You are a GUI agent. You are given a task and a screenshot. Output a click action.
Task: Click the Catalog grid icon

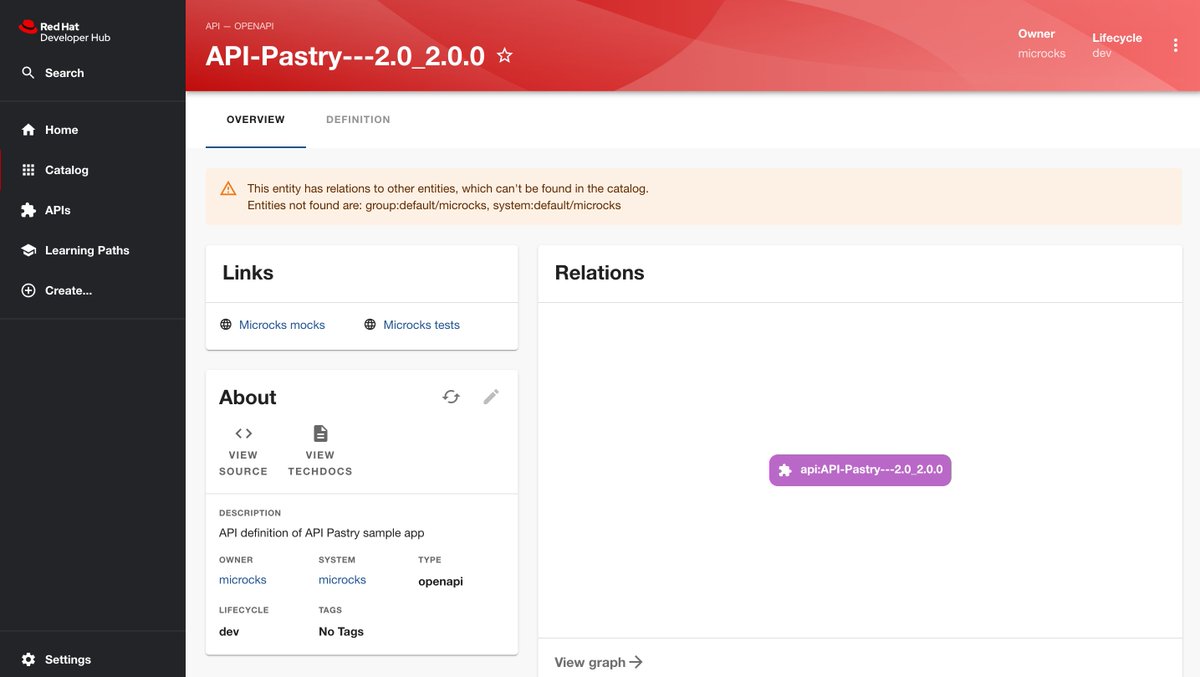click(28, 170)
